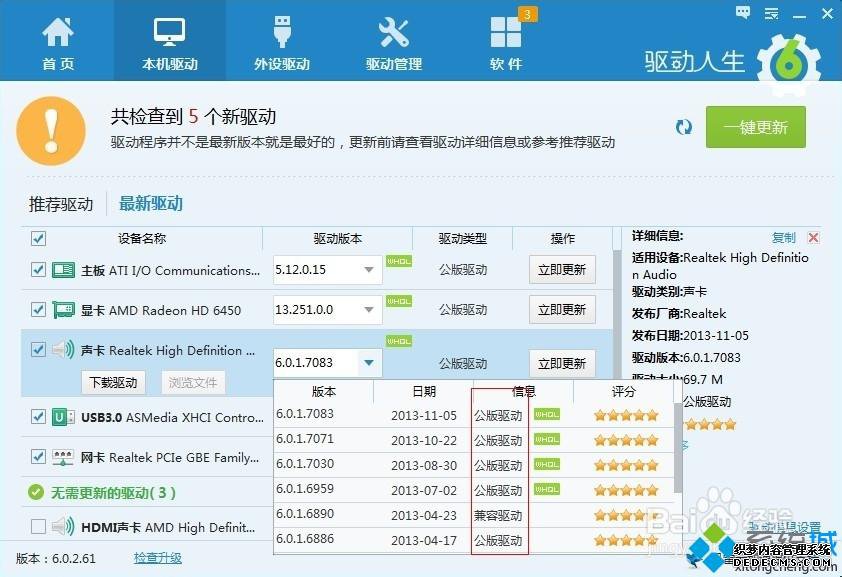Uncheck the 声卡 Realtek High Definition checkbox

coord(38,350)
